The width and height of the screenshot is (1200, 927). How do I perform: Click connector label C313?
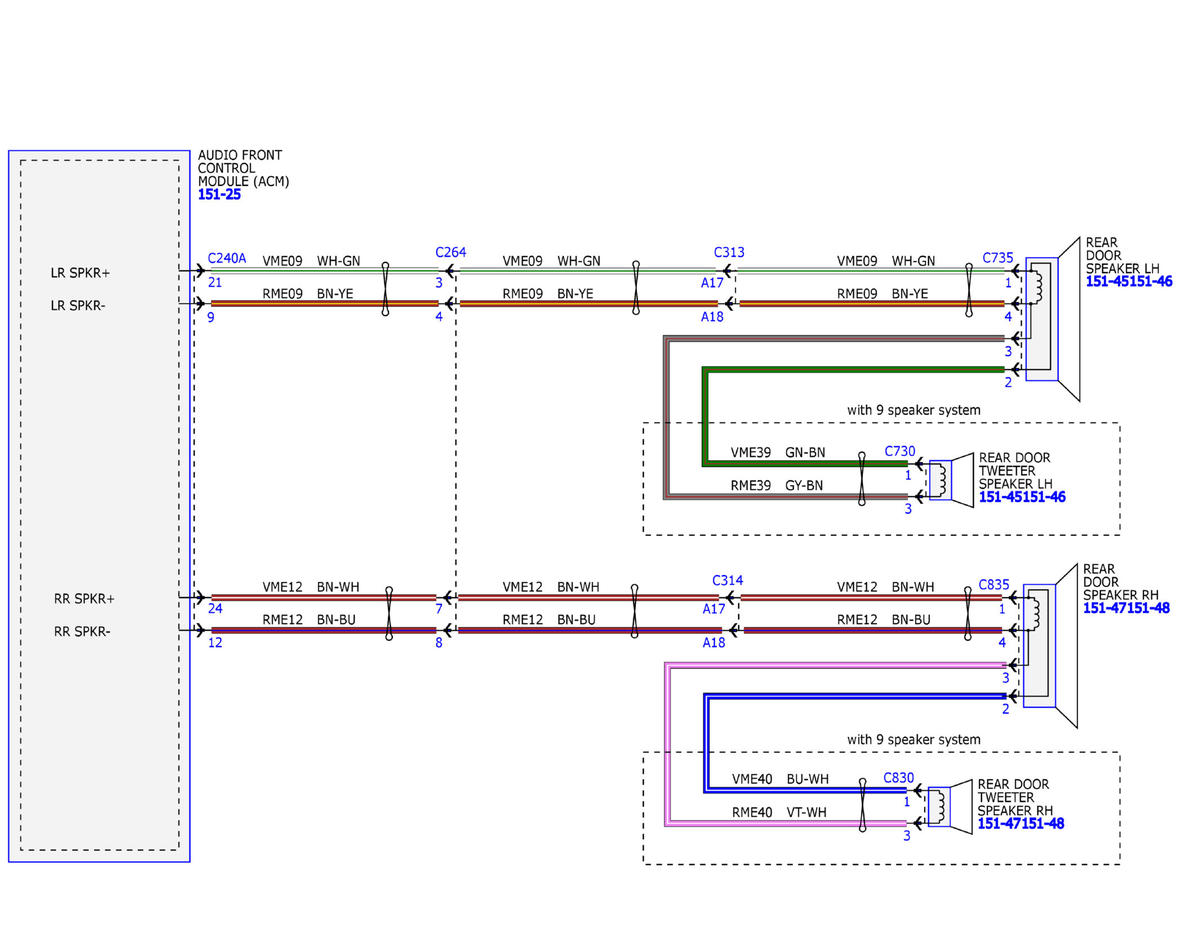pyautogui.click(x=729, y=253)
